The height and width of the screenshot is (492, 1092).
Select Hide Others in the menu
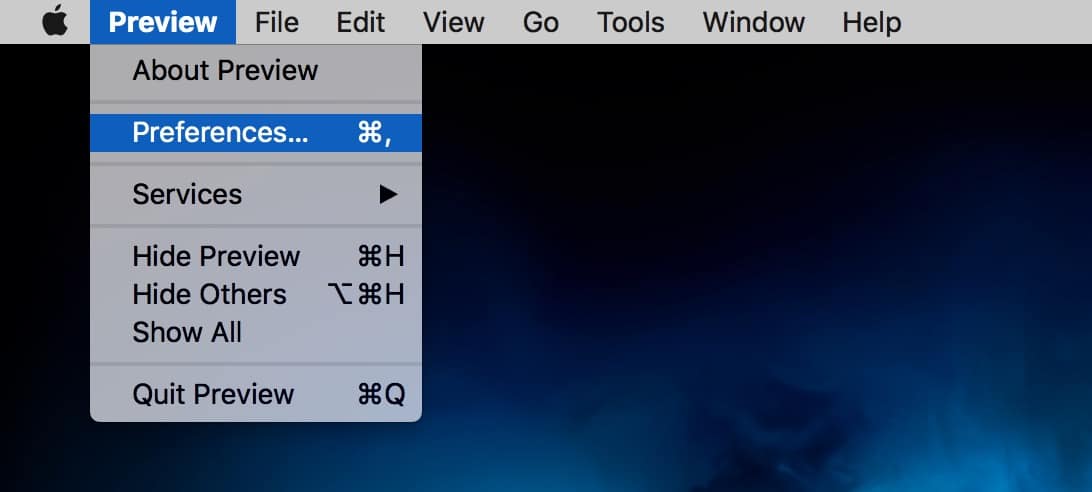pyautogui.click(x=209, y=295)
